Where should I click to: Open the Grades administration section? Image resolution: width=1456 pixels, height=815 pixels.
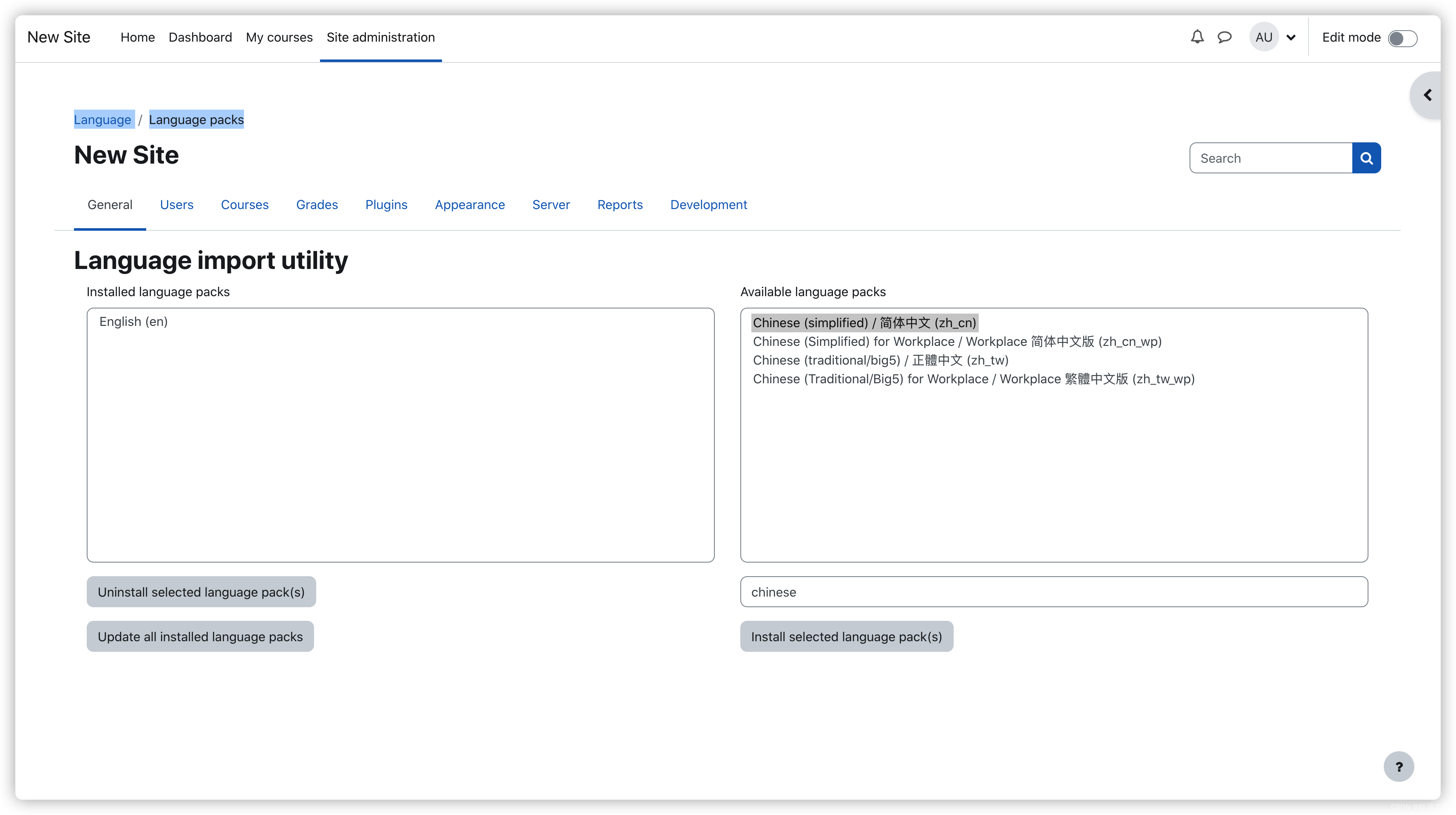point(316,205)
